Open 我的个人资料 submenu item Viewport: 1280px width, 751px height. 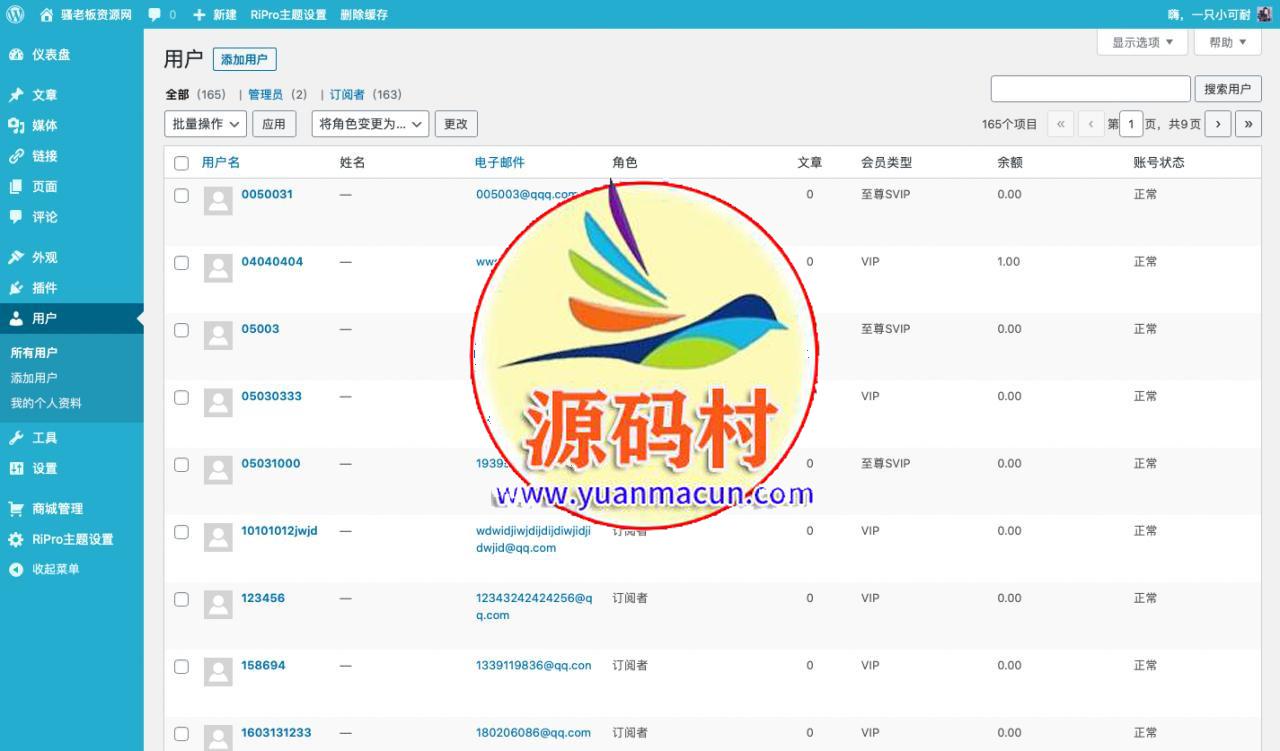[46, 403]
